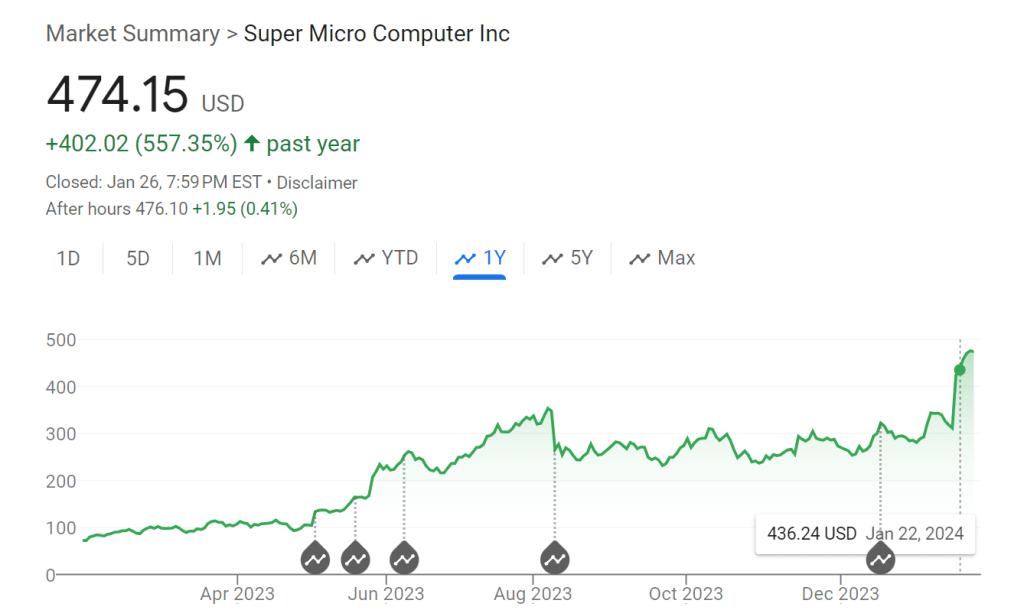Click the event marker near Dec 2023
1024x610 pixels.
[x=880, y=559]
